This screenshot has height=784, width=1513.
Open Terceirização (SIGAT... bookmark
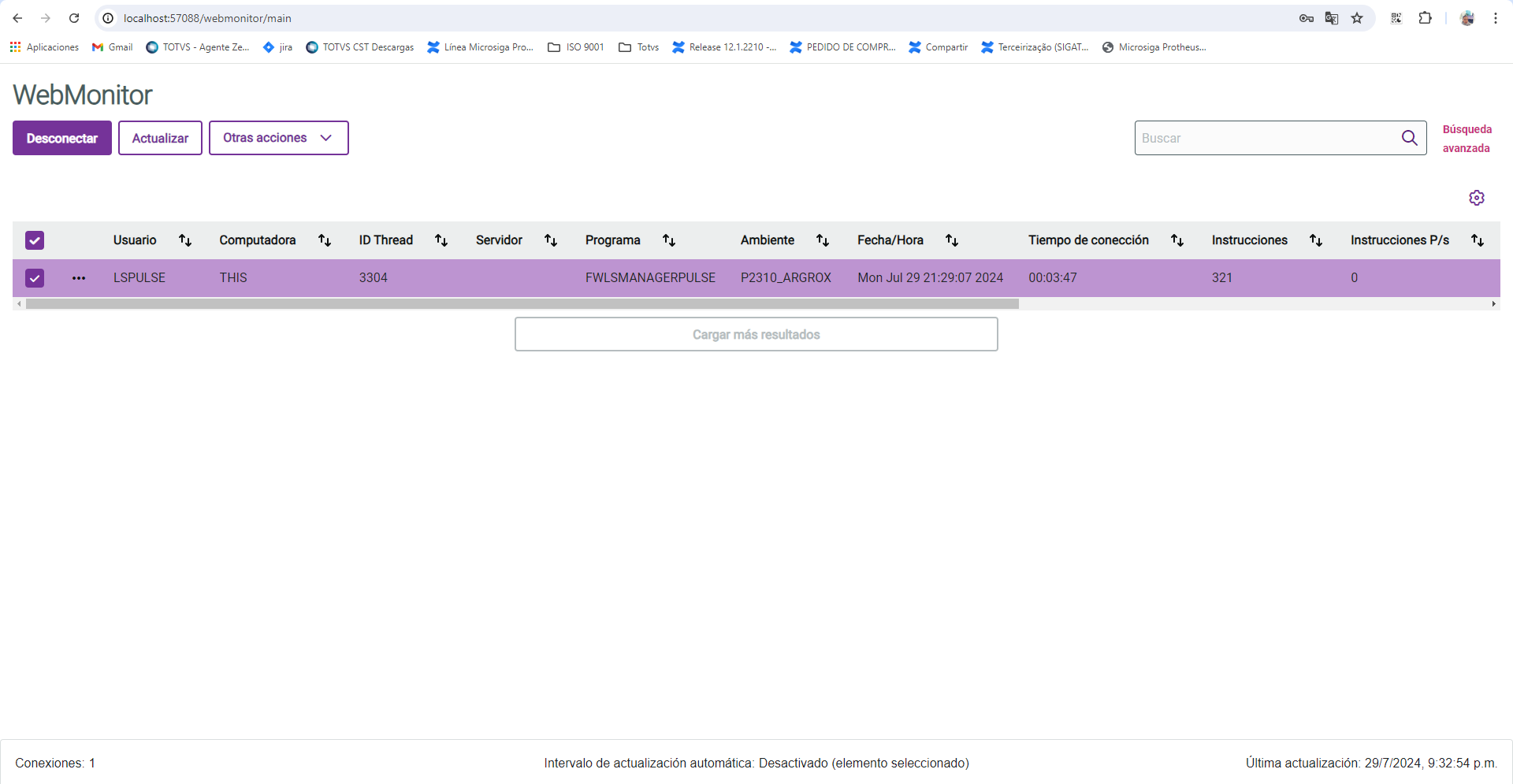(1035, 47)
